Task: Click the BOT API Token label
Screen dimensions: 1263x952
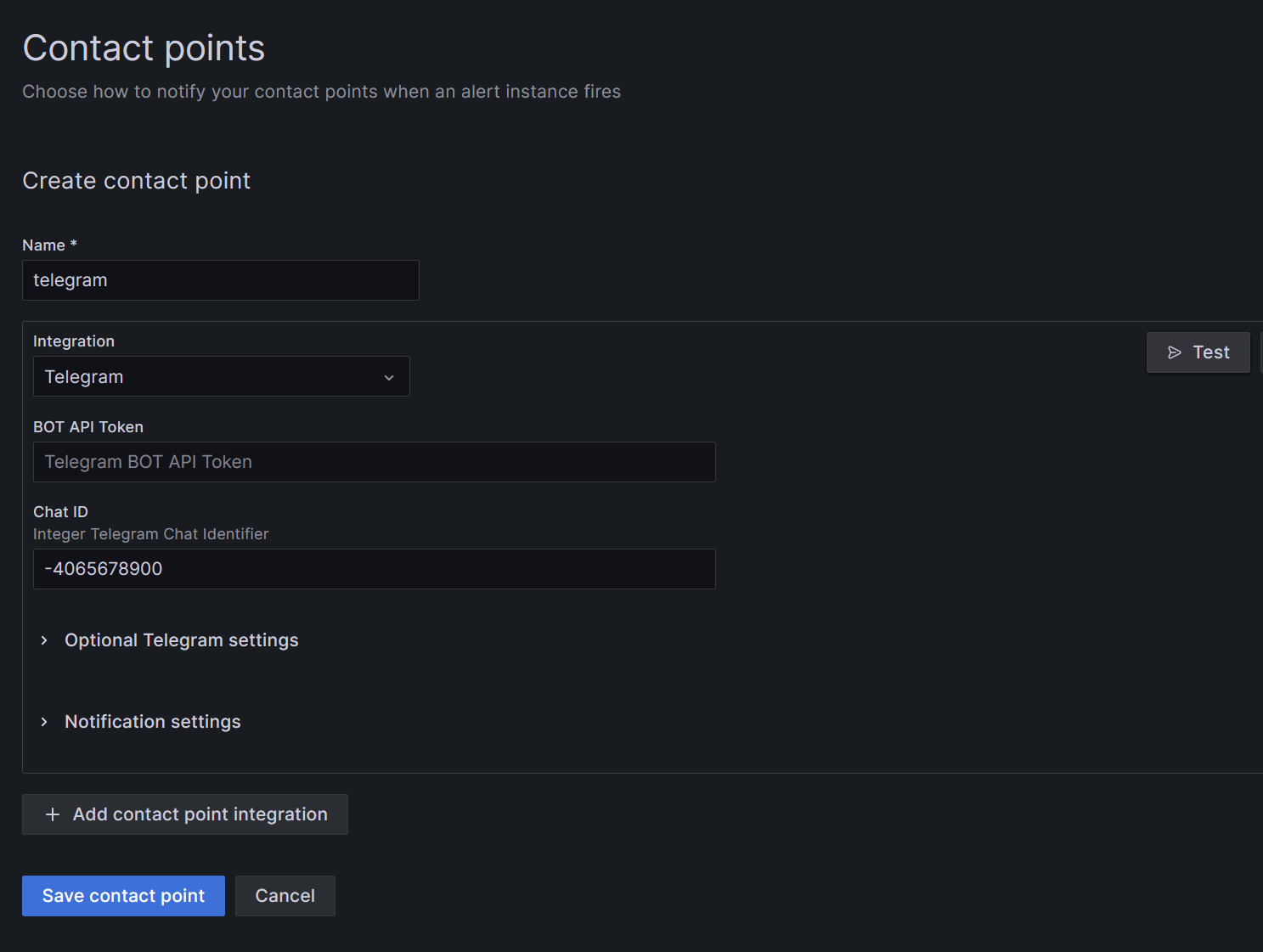Action: point(88,427)
